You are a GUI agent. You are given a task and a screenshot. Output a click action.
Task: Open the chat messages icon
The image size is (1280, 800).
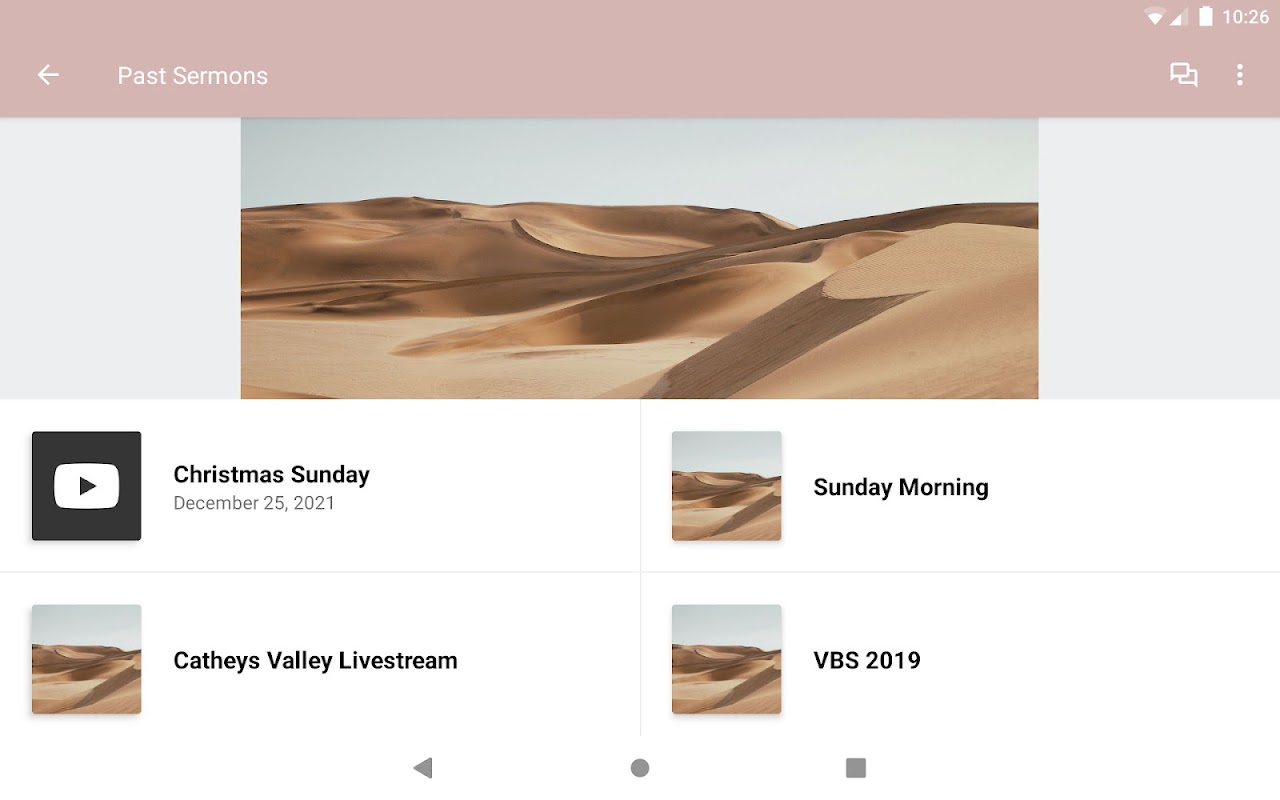click(x=1184, y=75)
